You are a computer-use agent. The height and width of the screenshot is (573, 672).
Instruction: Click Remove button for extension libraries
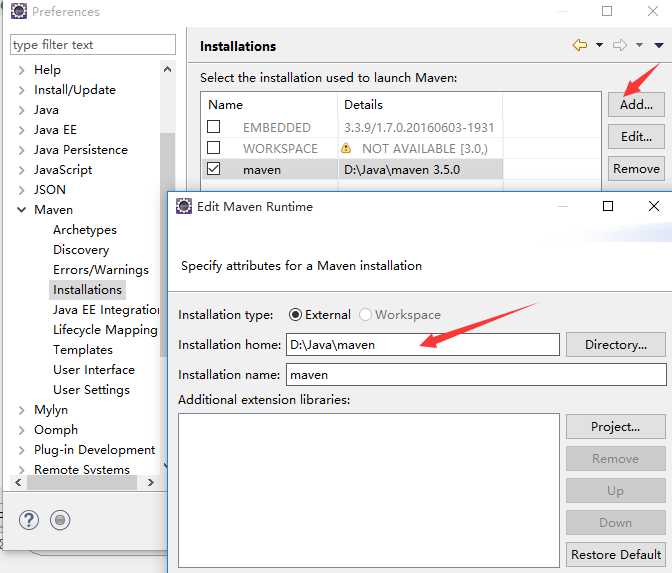pyautogui.click(x=615, y=459)
